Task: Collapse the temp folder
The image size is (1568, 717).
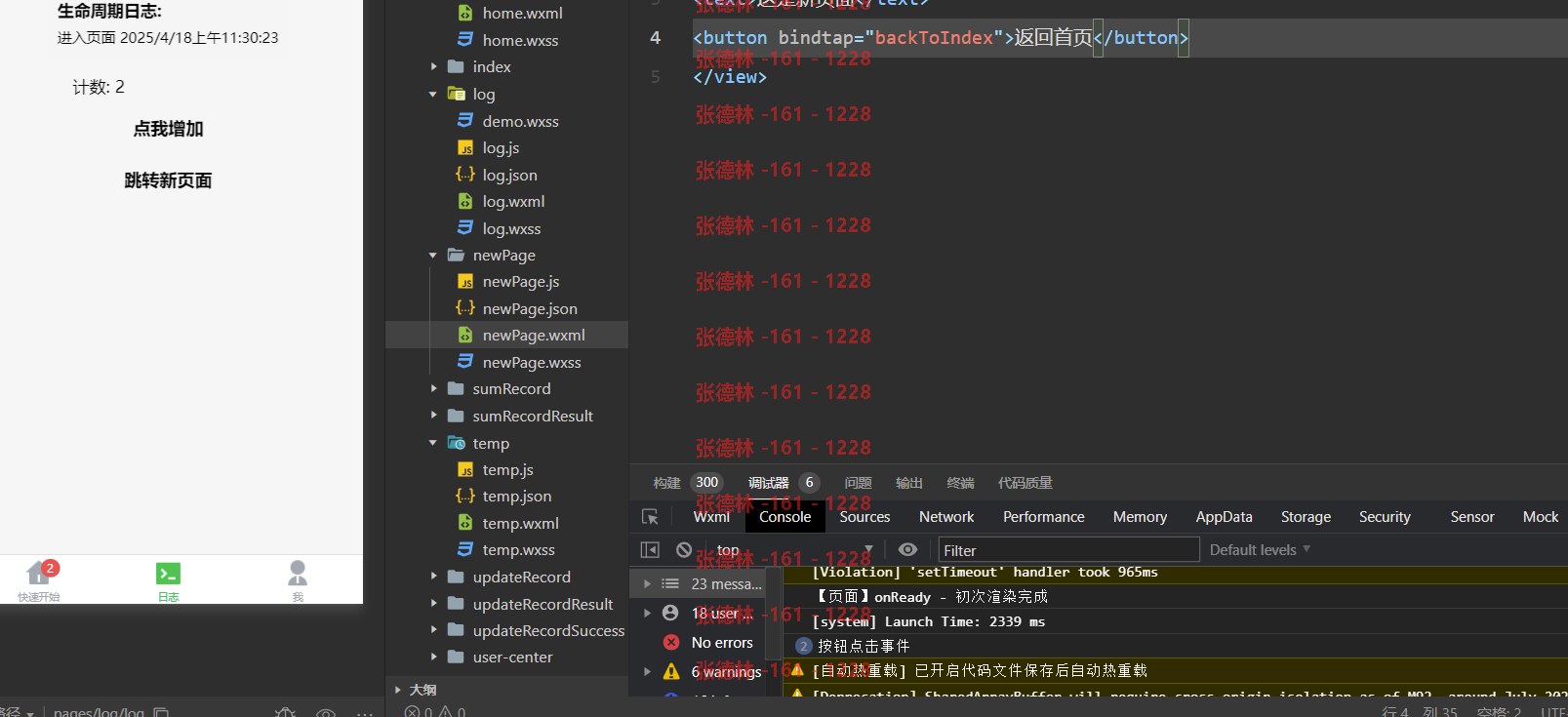Action: 433,443
